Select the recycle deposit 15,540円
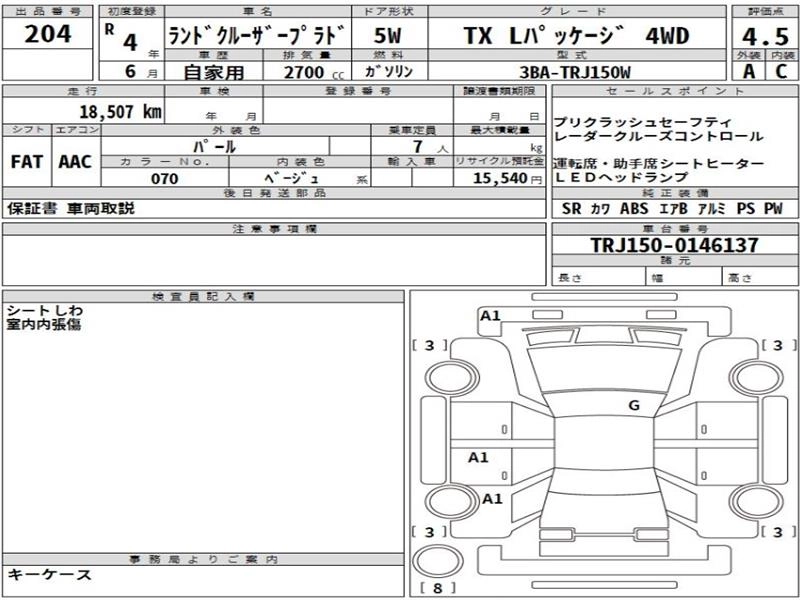This screenshot has height=600, width=800. tap(507, 178)
